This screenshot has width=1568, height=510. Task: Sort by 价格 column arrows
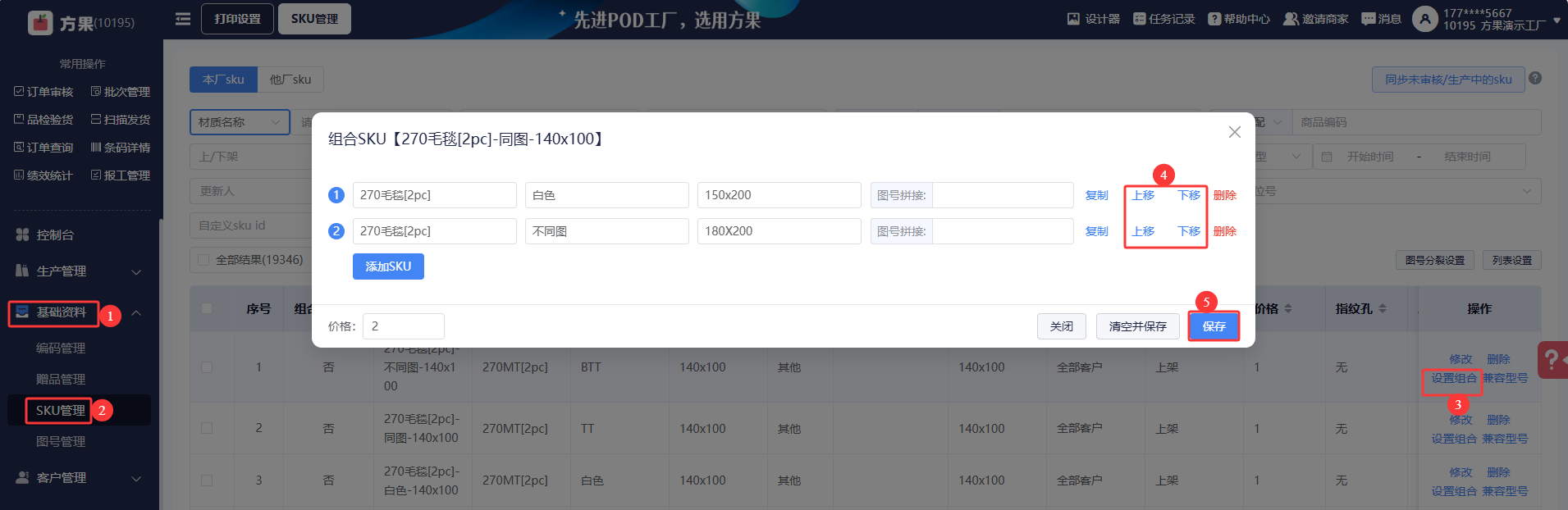[x=1288, y=308]
